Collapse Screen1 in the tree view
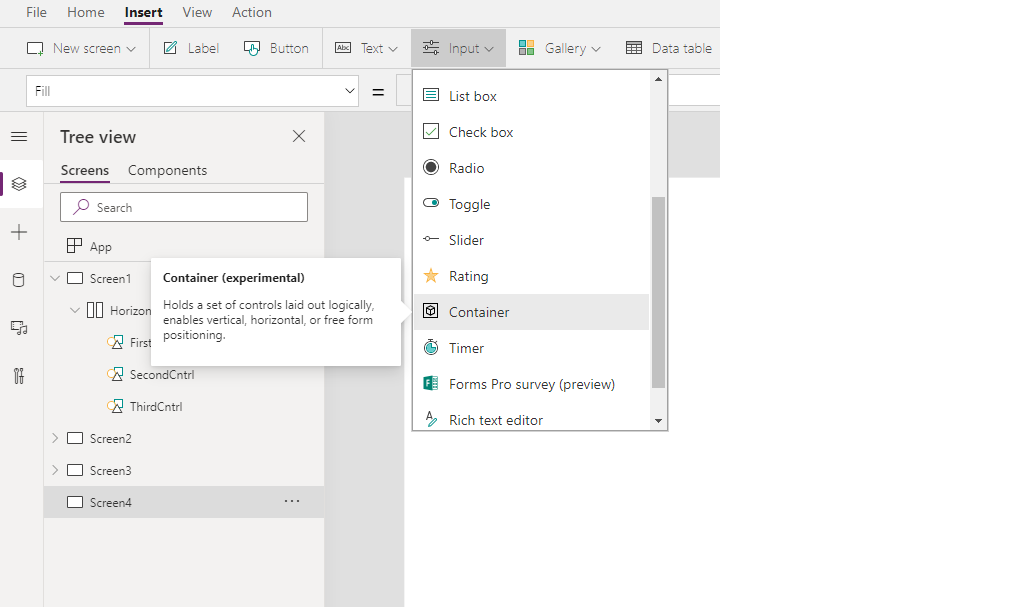Screen dimensions: 1014x607 [x=55, y=278]
